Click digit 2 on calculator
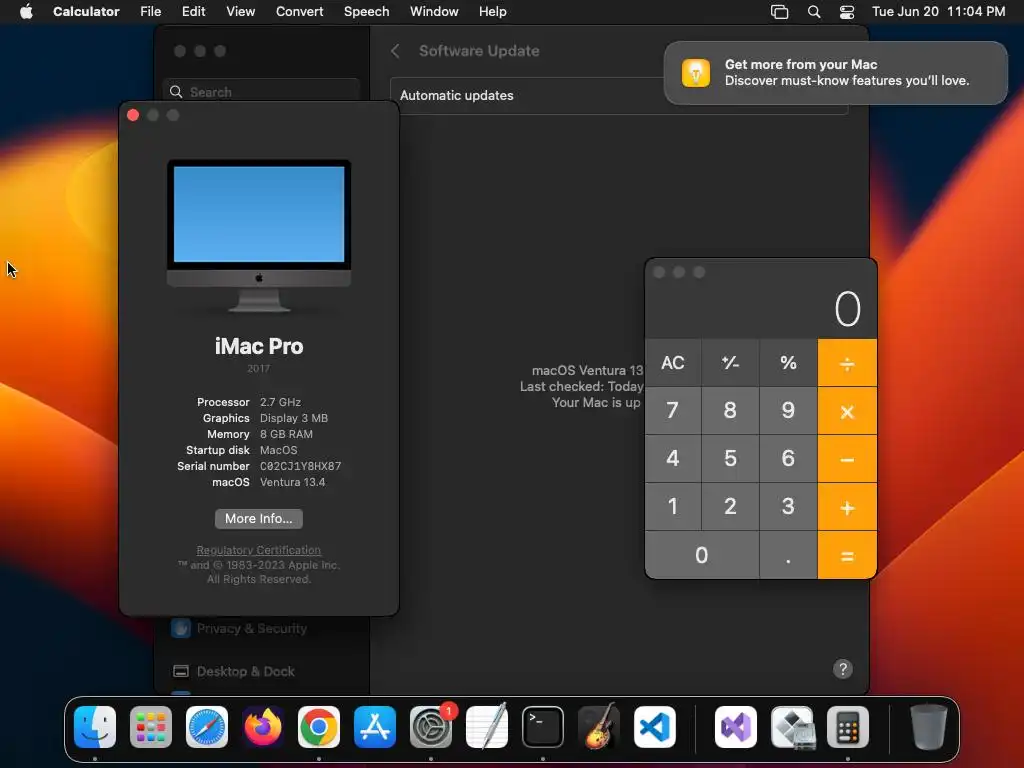The height and width of the screenshot is (768, 1024). (x=730, y=507)
